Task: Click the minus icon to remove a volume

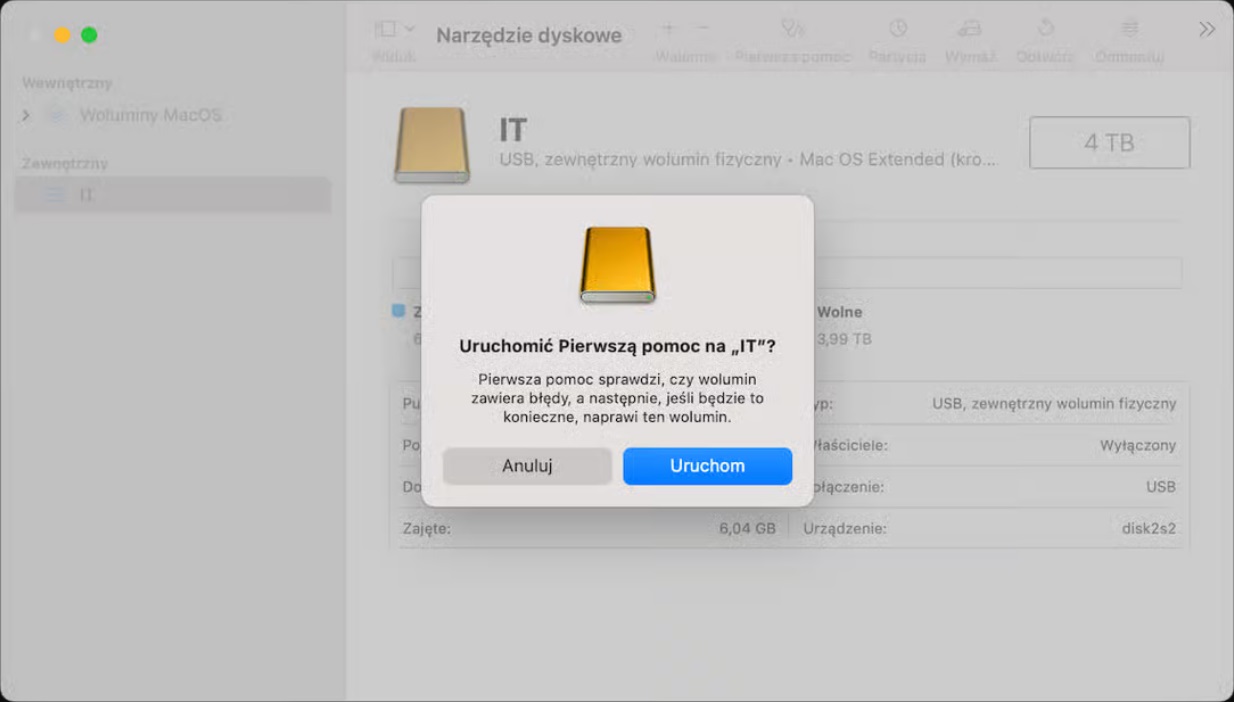Action: tap(703, 29)
